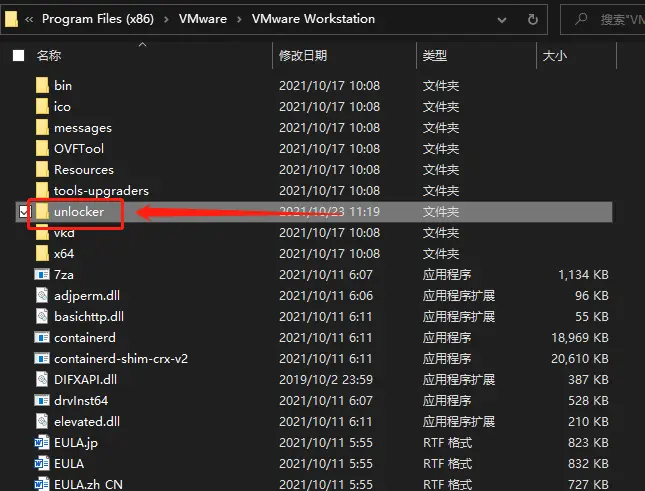The width and height of the screenshot is (645, 491).
Task: Click the containerd application icon
Action: pyautogui.click(x=42, y=338)
